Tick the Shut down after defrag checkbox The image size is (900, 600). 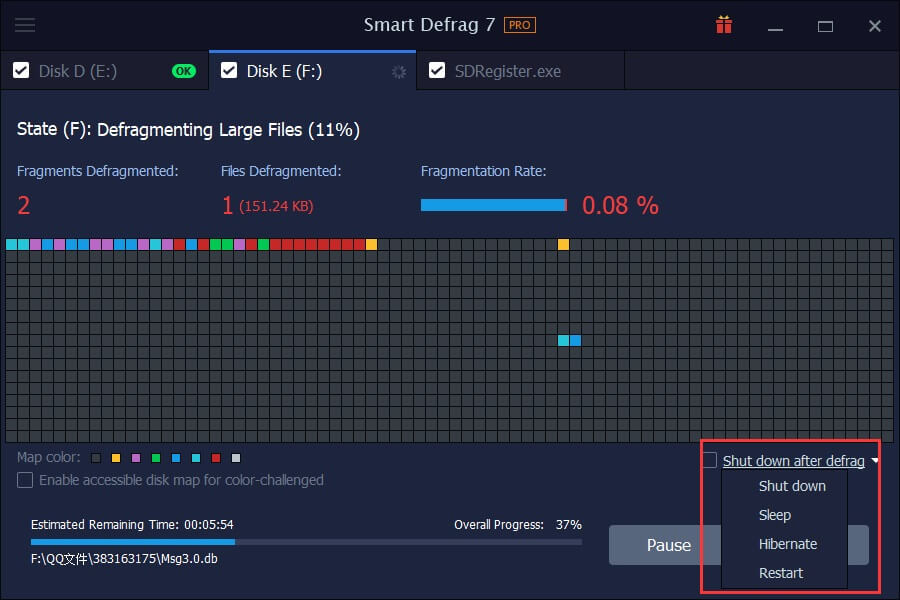point(710,460)
